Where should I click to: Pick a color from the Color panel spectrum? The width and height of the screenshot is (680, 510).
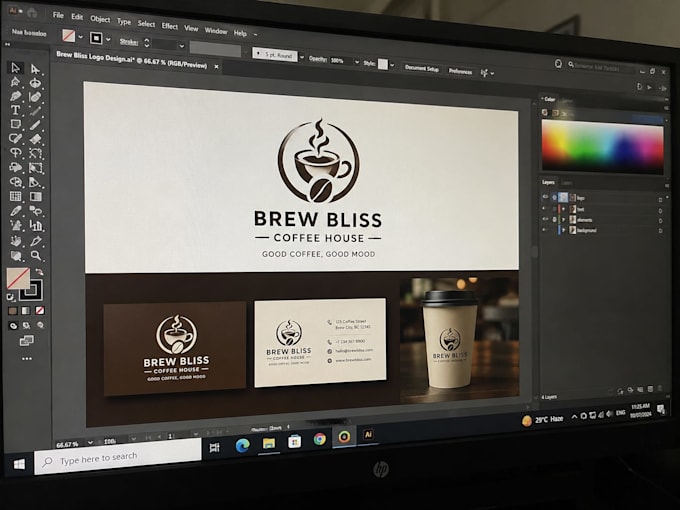602,147
